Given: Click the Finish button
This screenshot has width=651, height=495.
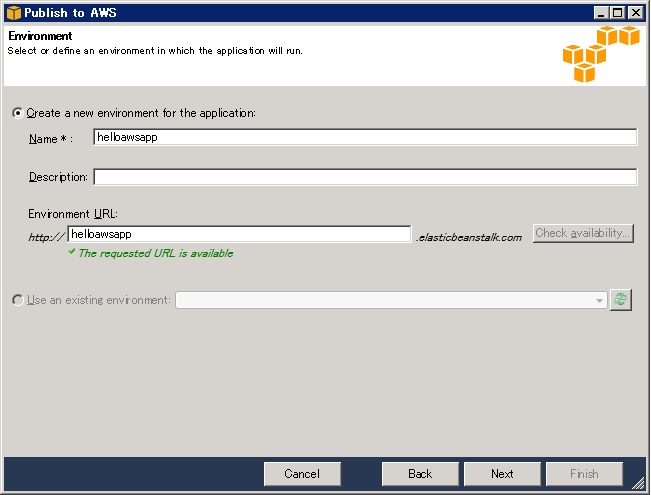Looking at the screenshot, I should pos(584,474).
